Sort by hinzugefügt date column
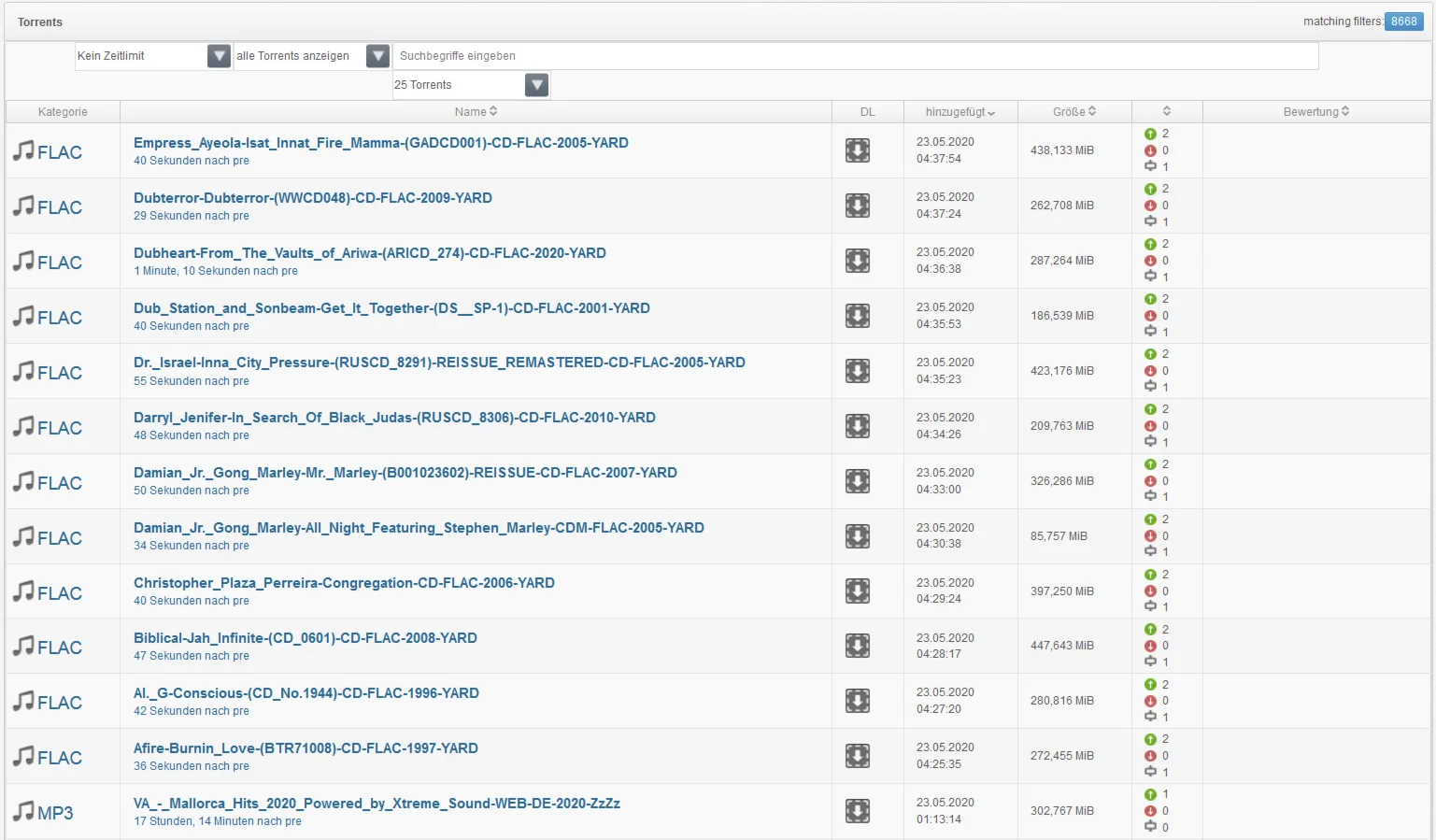1436x840 pixels. (960, 112)
